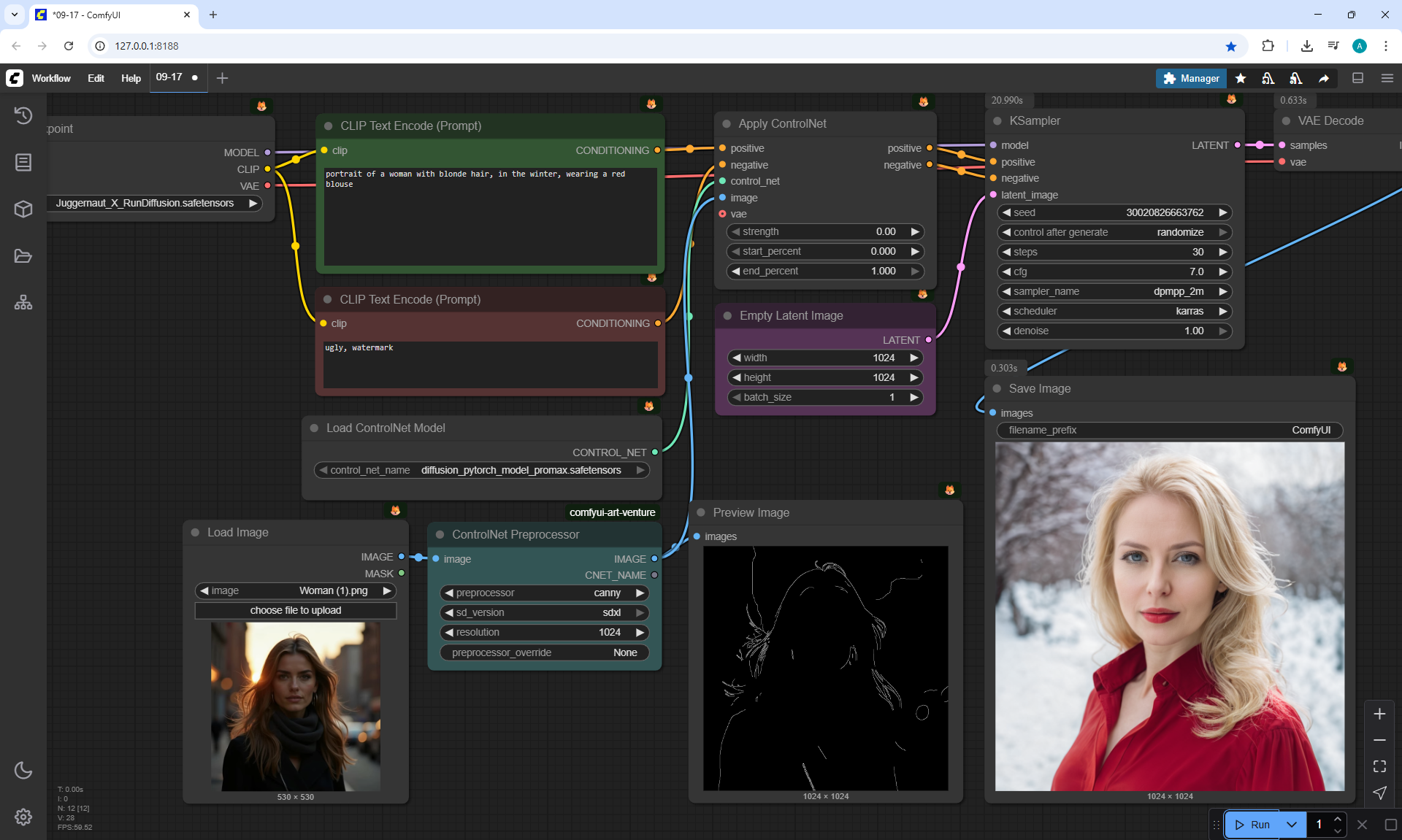The height and width of the screenshot is (840, 1402).
Task: Open the node library sidebar icon
Action: 23,162
